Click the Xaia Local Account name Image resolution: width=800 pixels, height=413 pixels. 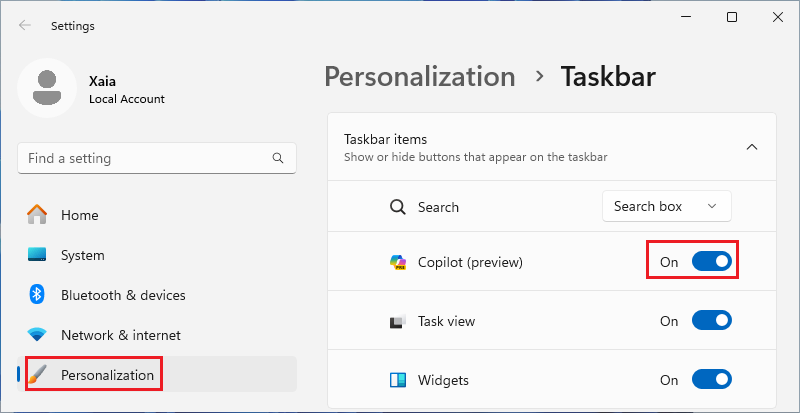[x=126, y=90]
